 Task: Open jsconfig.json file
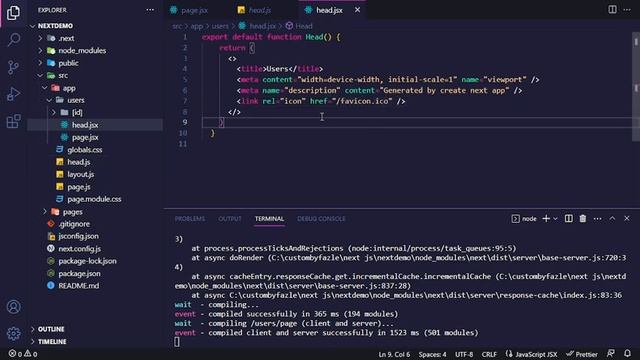pyautogui.click(x=78, y=236)
